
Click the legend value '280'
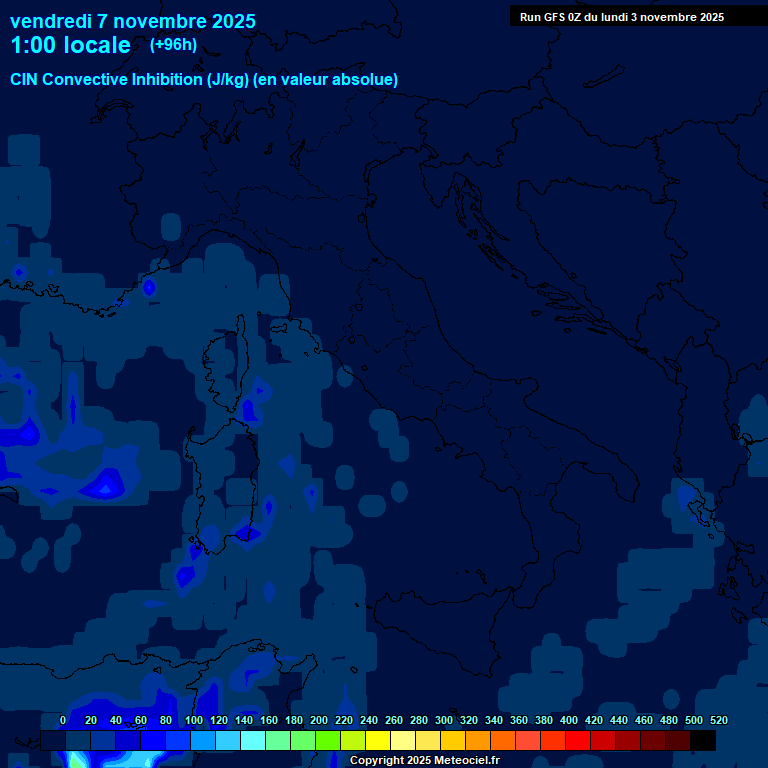click(x=418, y=720)
